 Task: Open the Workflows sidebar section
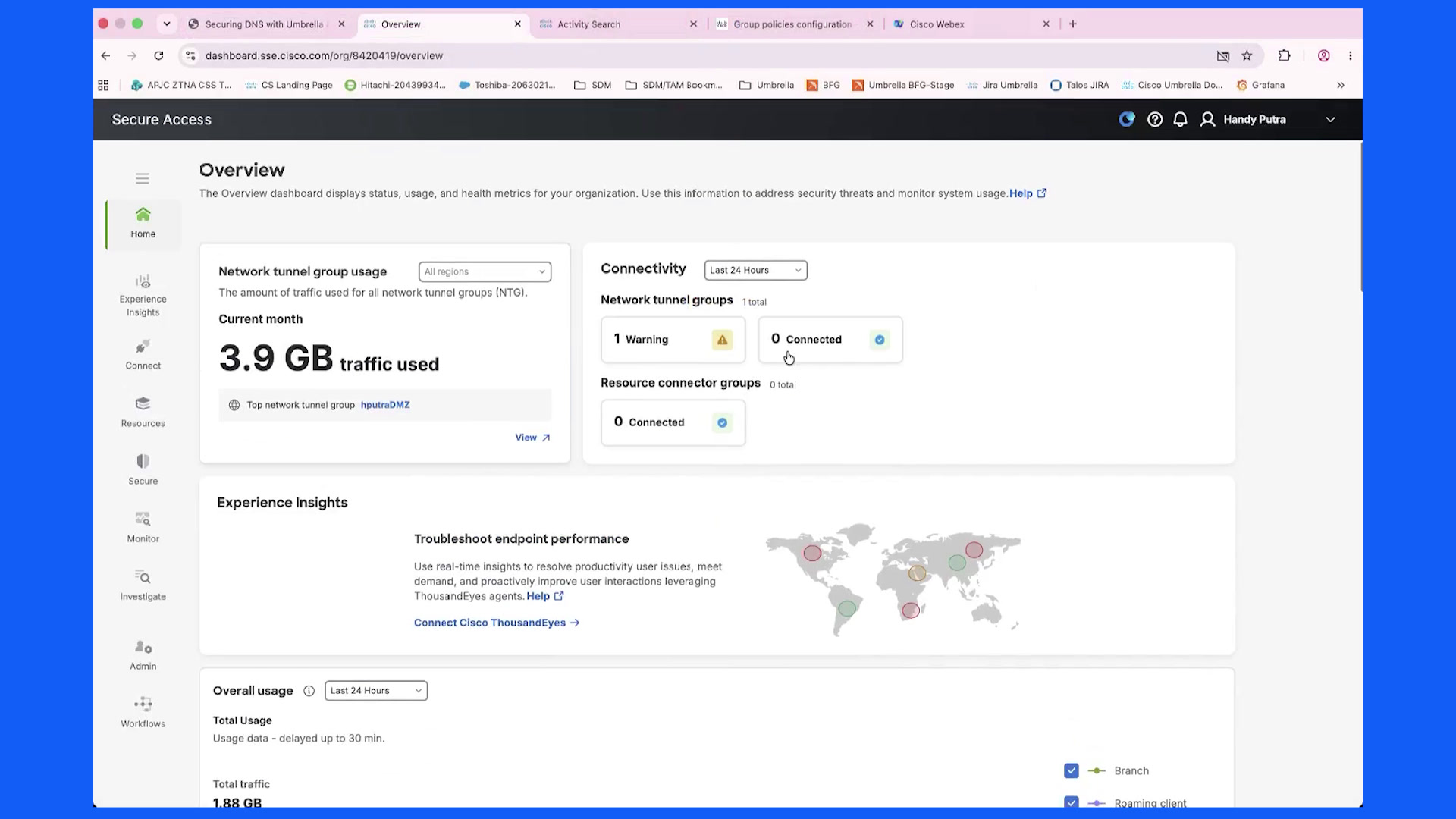143,712
